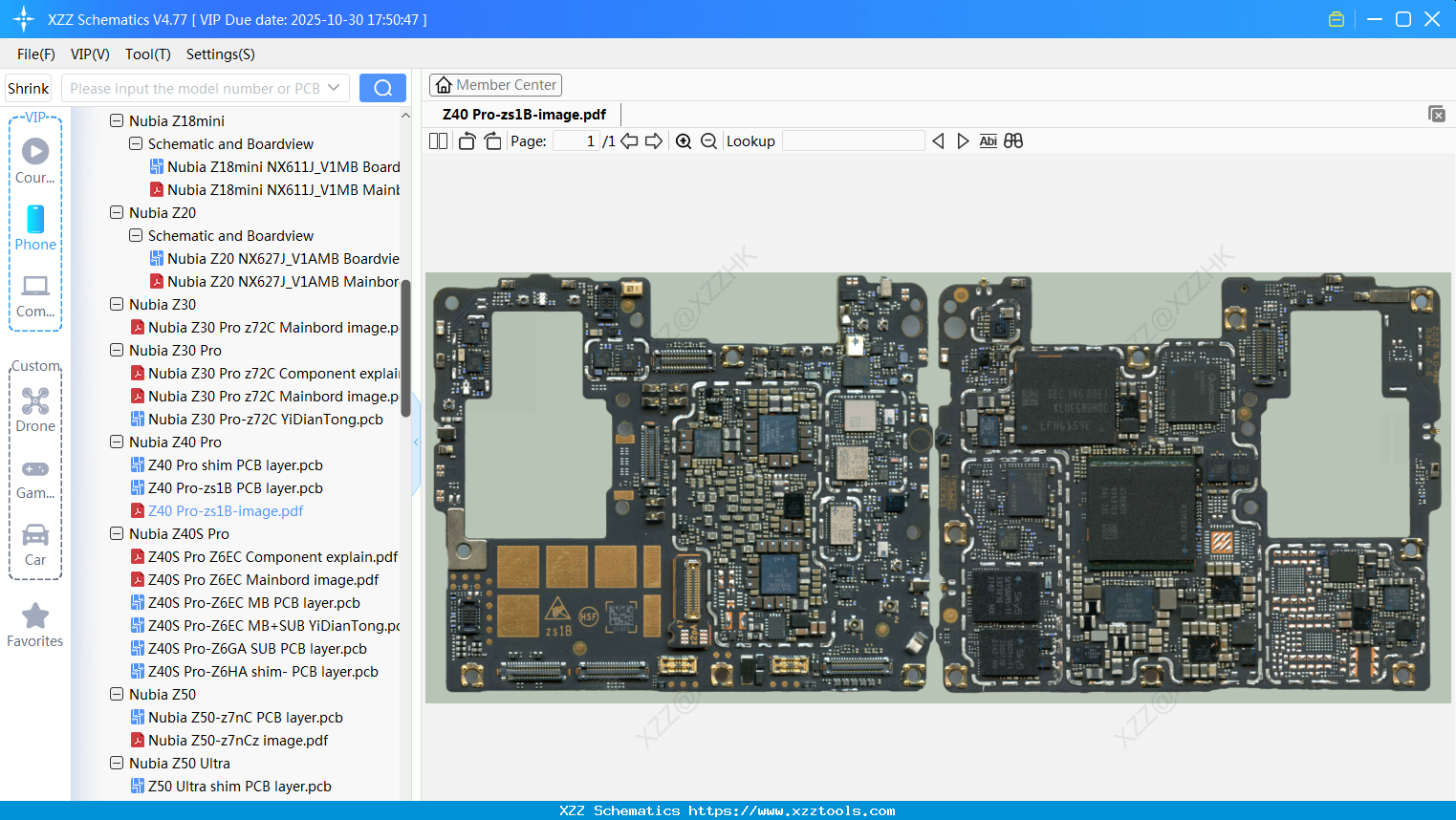Select the two-page view icon
Screen dimensions: 1456x820
click(x=437, y=140)
